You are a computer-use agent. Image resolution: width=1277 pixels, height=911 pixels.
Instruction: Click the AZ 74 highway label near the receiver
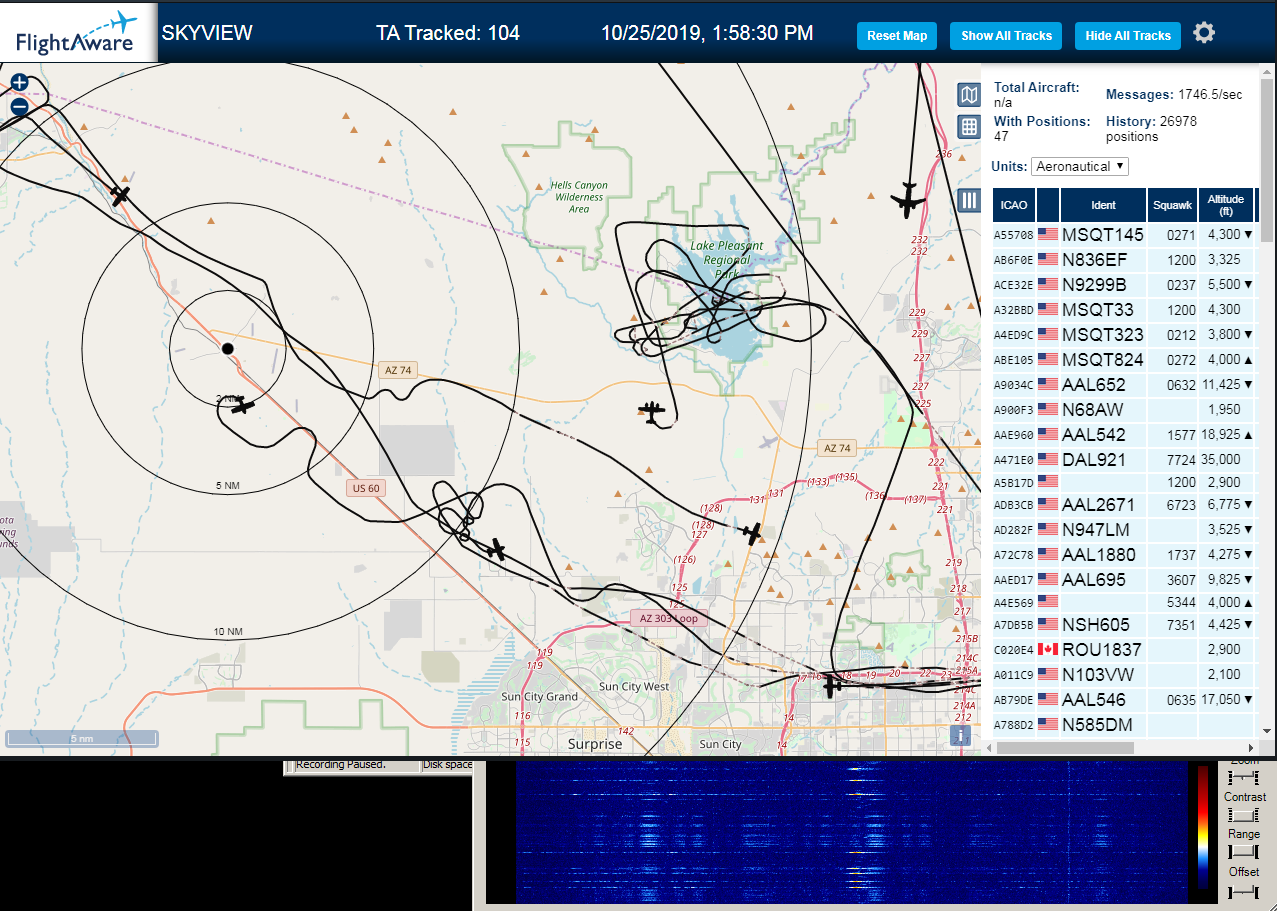pos(398,370)
